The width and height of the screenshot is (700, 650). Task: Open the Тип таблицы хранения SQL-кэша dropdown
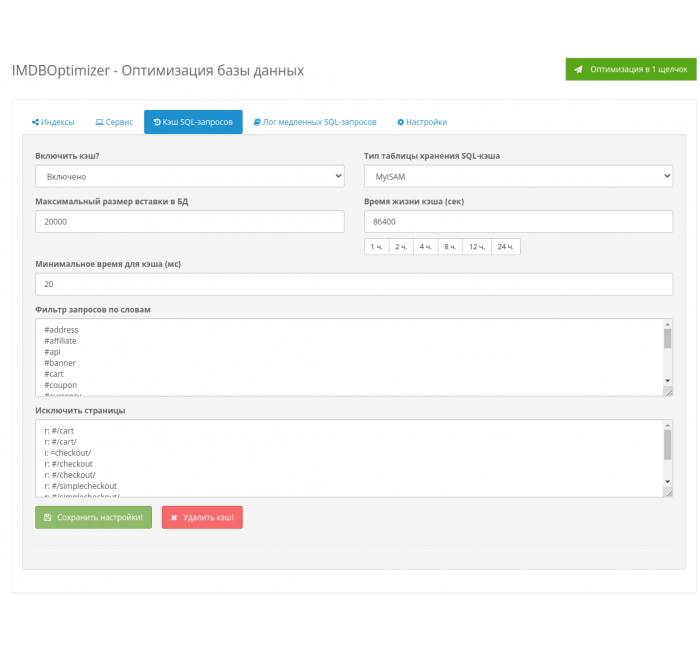[518, 176]
